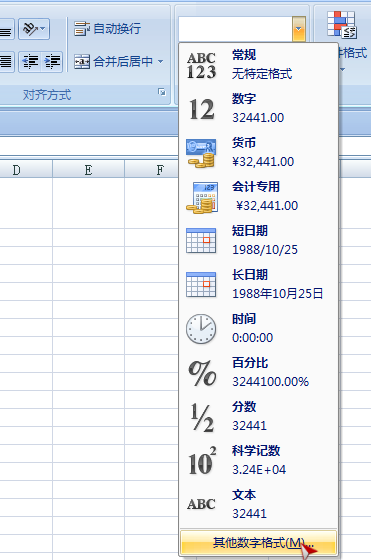
Task: Choose the 长日期 long date calendar icon
Action: coord(201,285)
